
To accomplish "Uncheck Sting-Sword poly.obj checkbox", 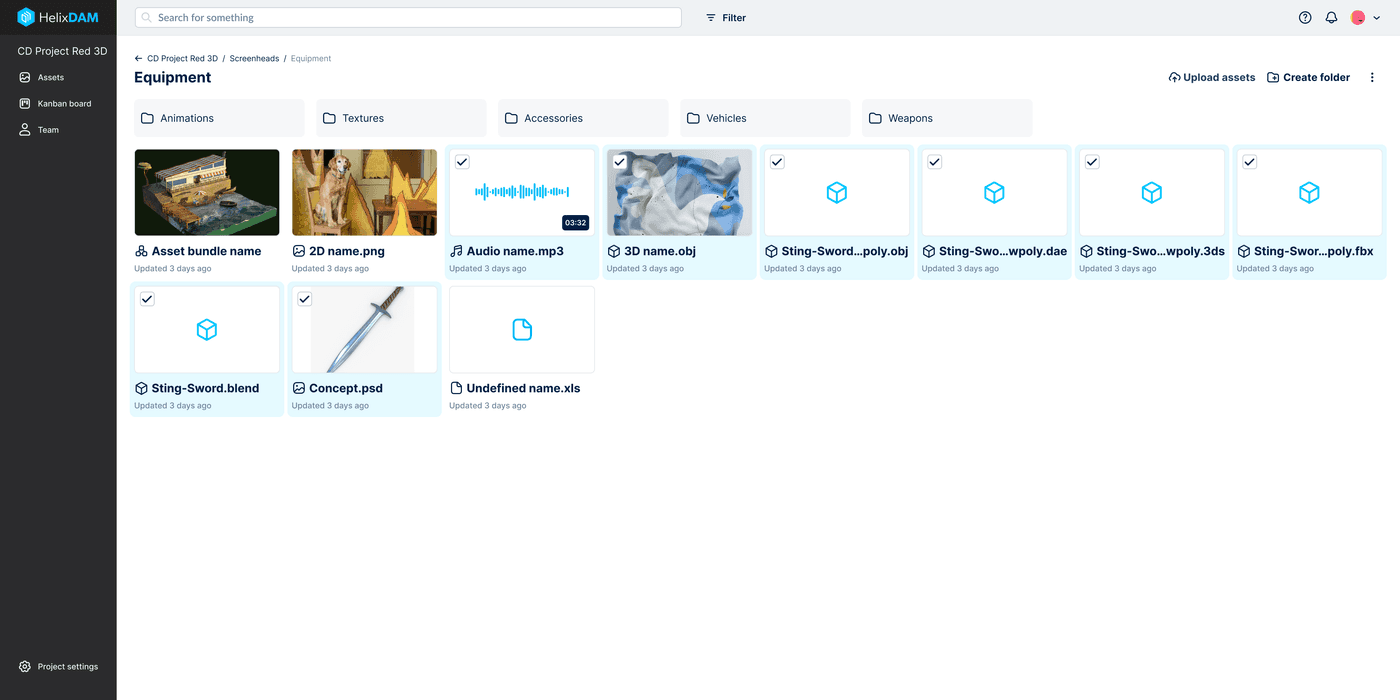I will 777,162.
